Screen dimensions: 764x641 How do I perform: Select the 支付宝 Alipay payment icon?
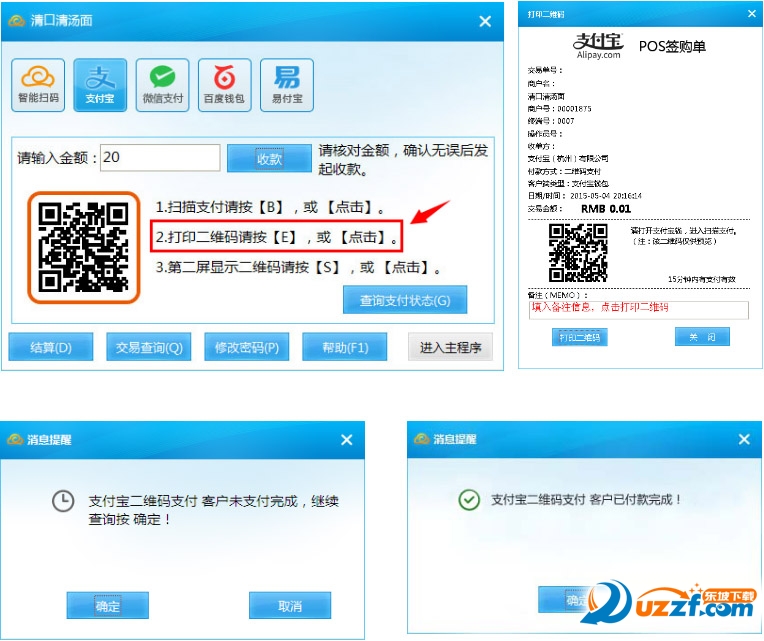click(100, 85)
